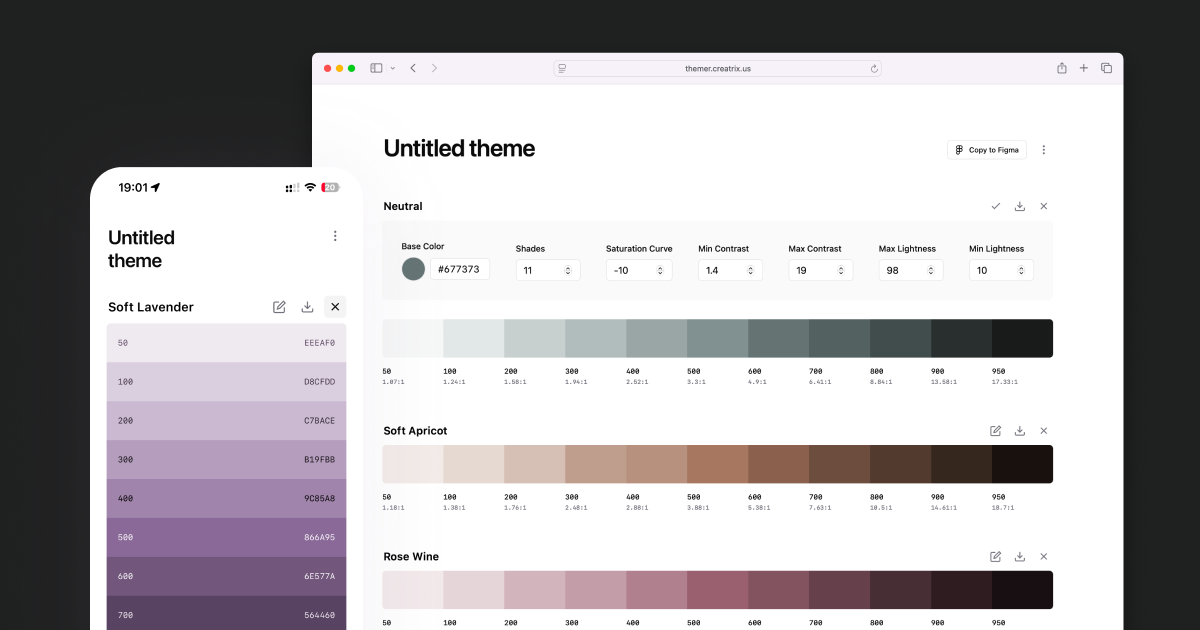Open the Safari share icon
The height and width of the screenshot is (630, 1200).
coord(1062,68)
